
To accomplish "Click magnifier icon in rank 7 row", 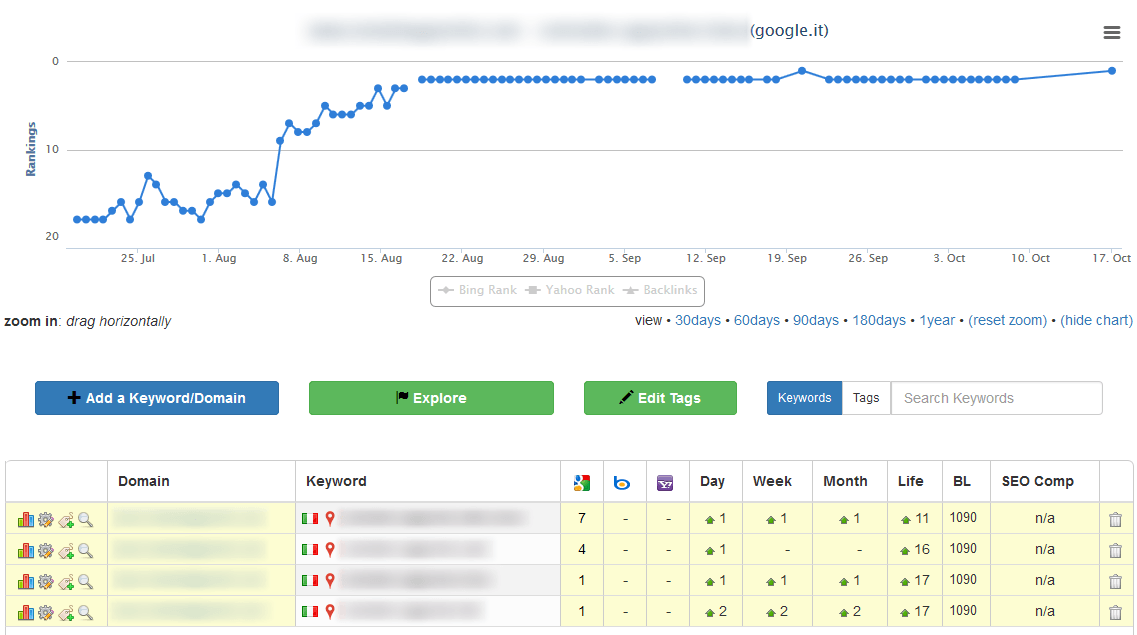I will click(x=86, y=519).
